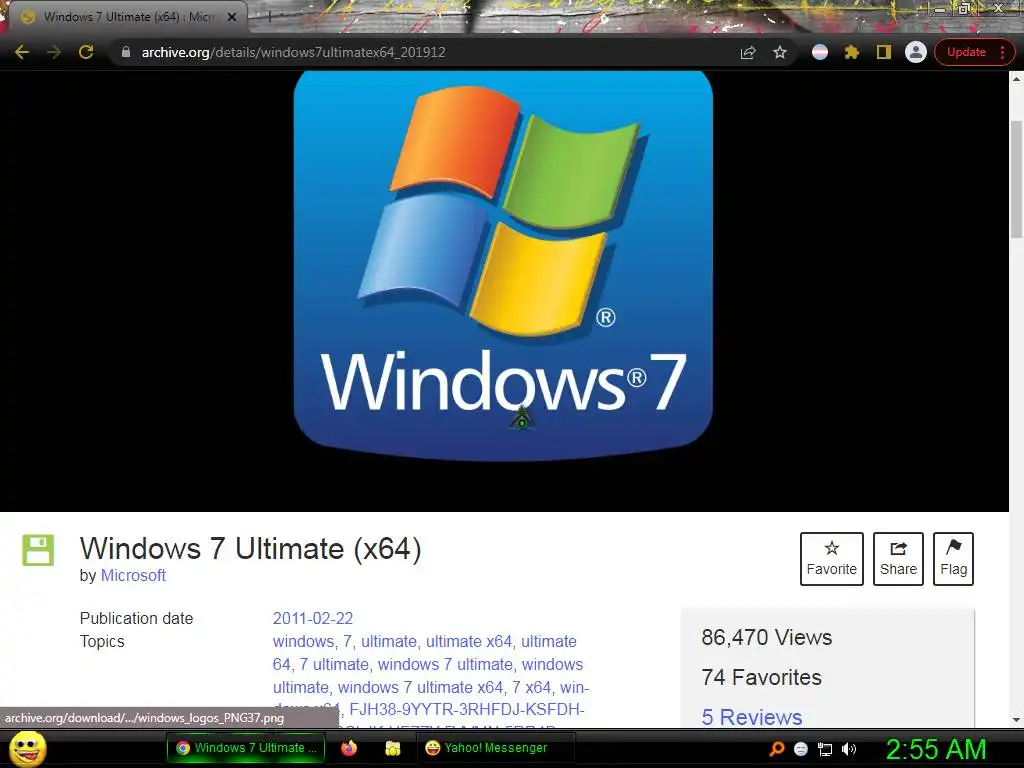Go back to the previous page
This screenshot has width=1024, height=768.
point(22,52)
